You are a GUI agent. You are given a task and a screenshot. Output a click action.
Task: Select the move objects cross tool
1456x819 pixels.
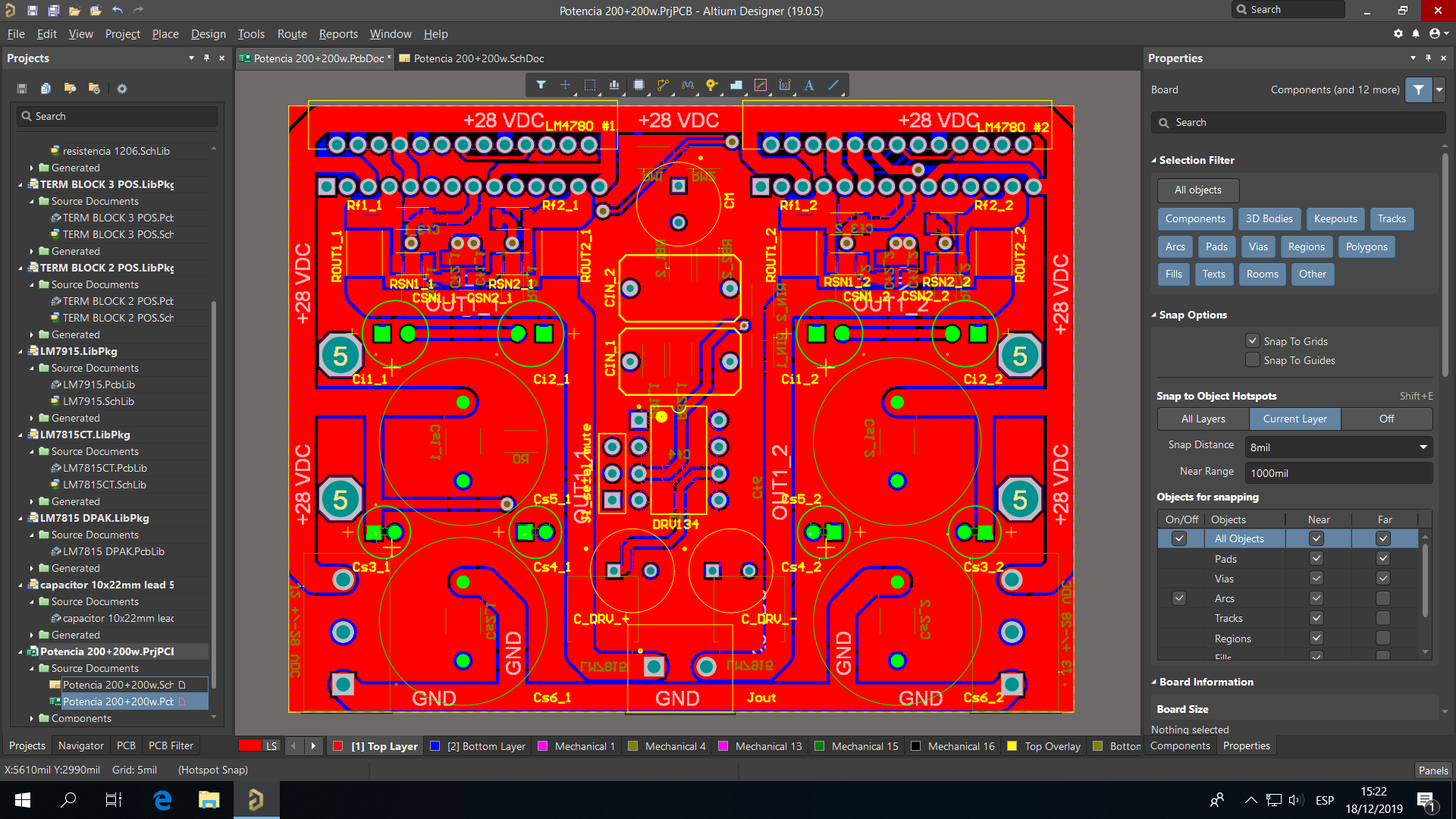pos(565,85)
